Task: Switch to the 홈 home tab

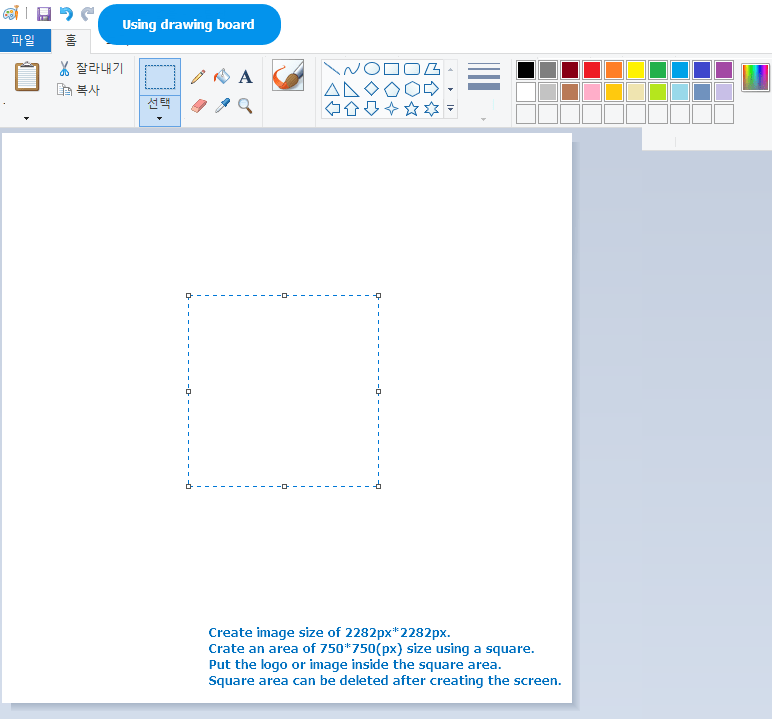Action: 70,41
